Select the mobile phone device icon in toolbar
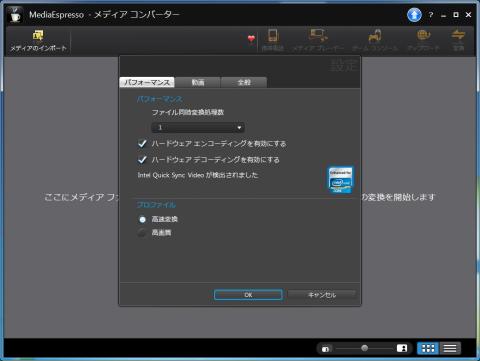 pyautogui.click(x=273, y=35)
